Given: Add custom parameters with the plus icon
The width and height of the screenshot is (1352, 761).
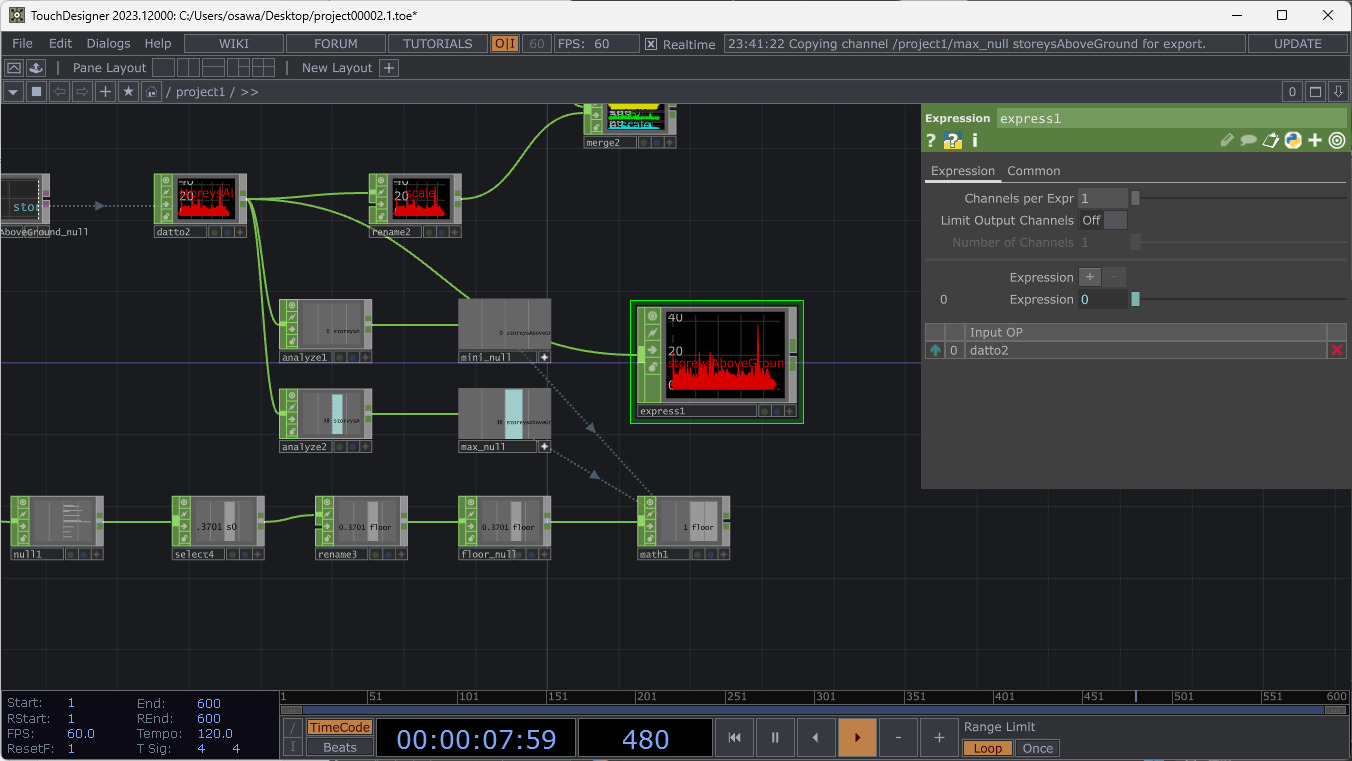Looking at the screenshot, I should [1315, 141].
